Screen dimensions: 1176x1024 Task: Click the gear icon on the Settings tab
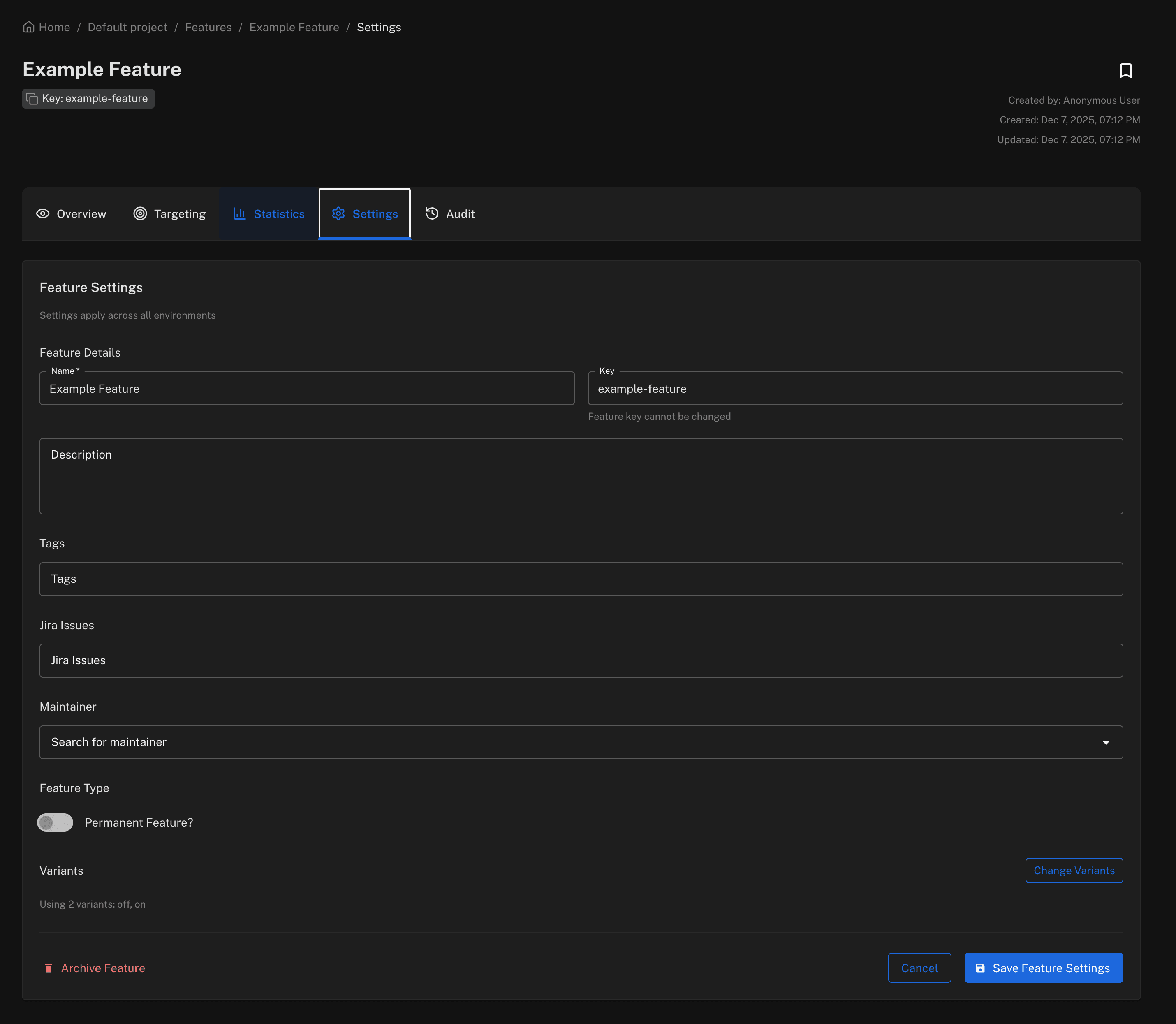(339, 213)
